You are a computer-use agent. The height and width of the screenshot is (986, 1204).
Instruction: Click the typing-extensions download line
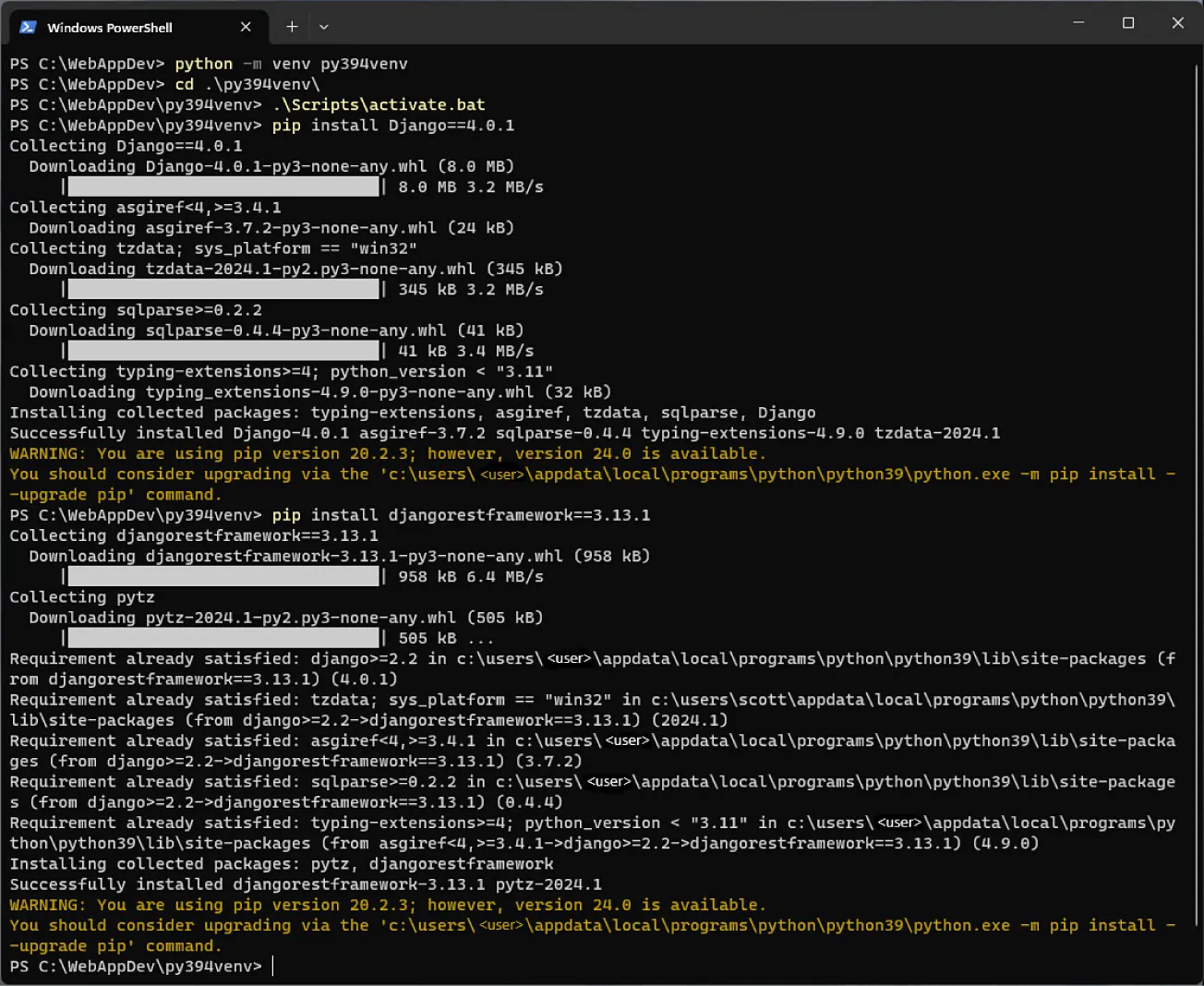(319, 391)
